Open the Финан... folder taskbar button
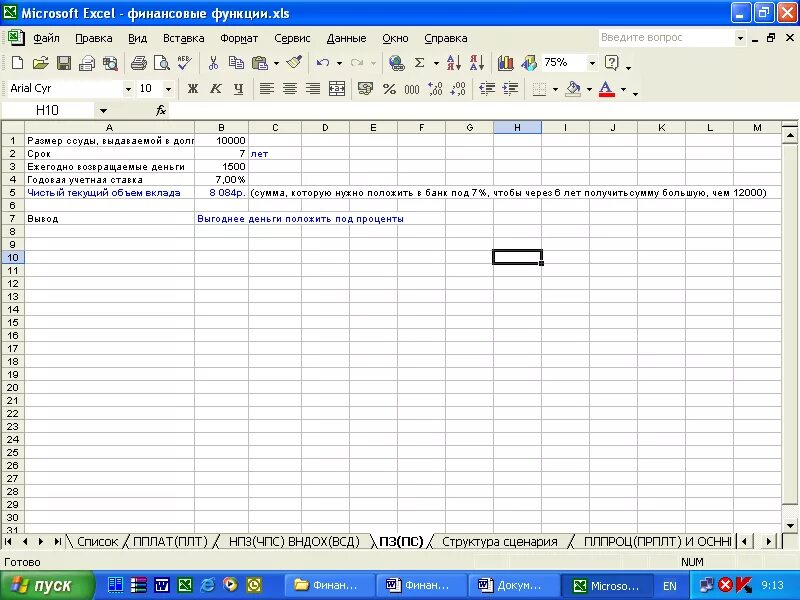The image size is (800, 600). tap(329, 585)
